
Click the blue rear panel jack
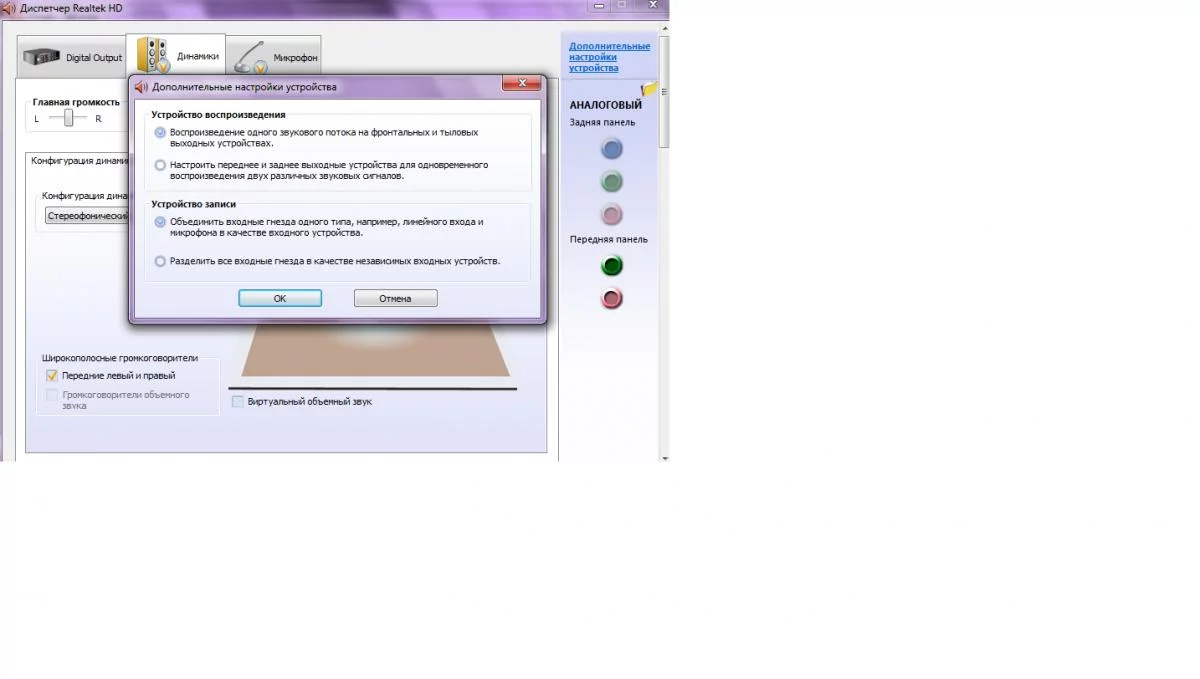[611, 149]
